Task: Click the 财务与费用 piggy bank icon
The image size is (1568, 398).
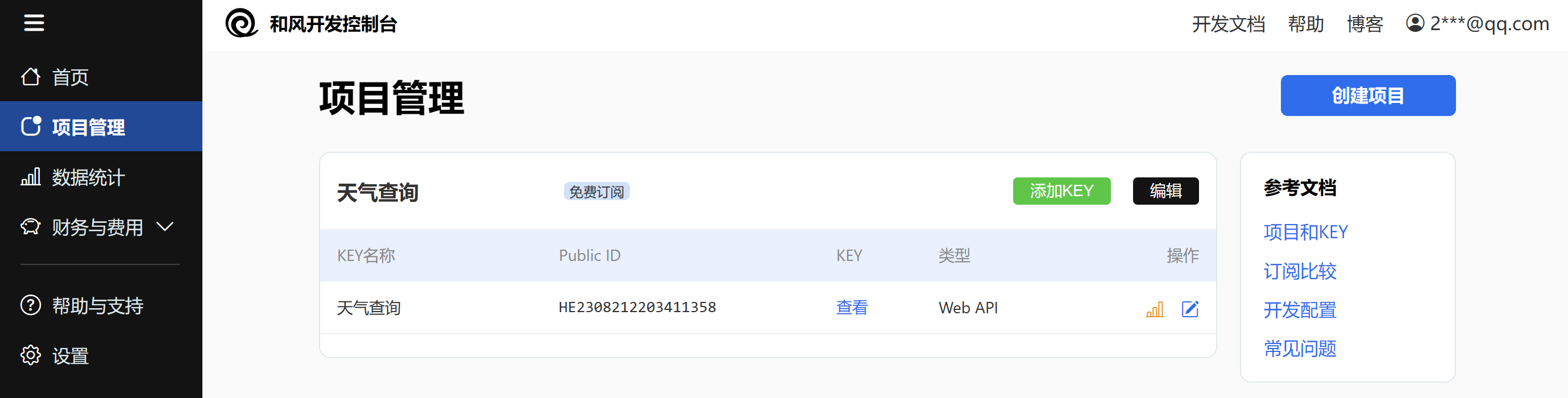Action: (x=31, y=227)
